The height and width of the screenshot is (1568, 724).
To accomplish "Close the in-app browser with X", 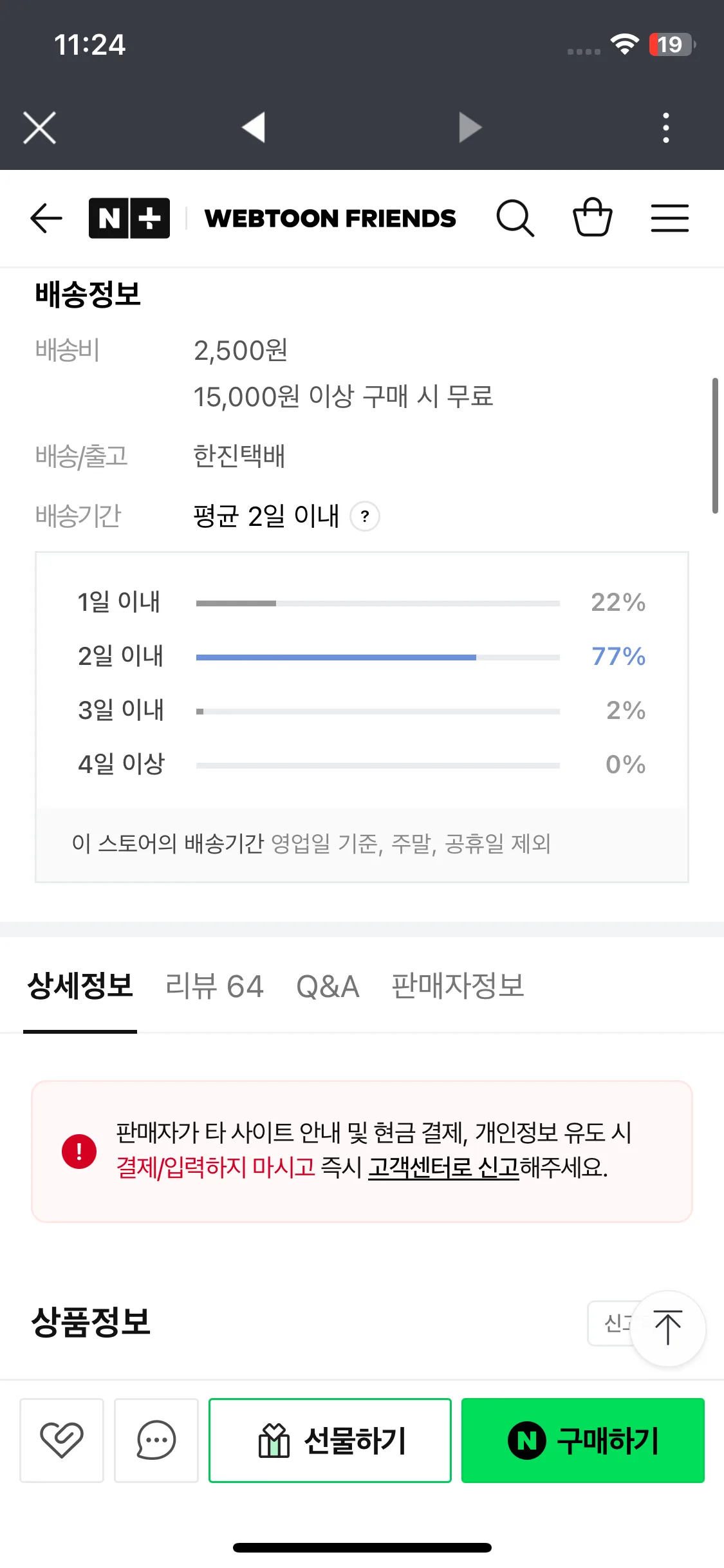I will [40, 127].
